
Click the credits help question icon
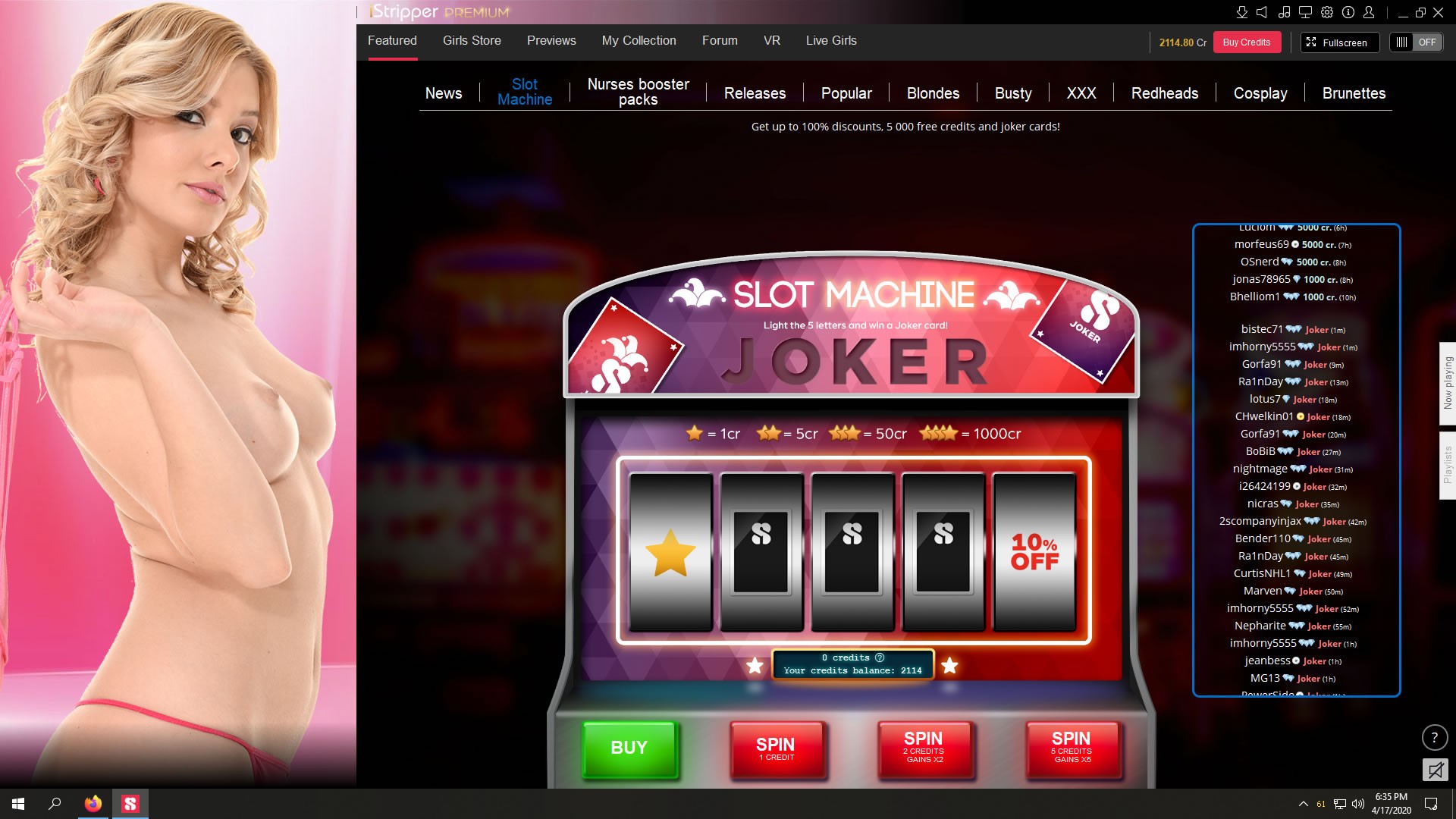pos(880,657)
